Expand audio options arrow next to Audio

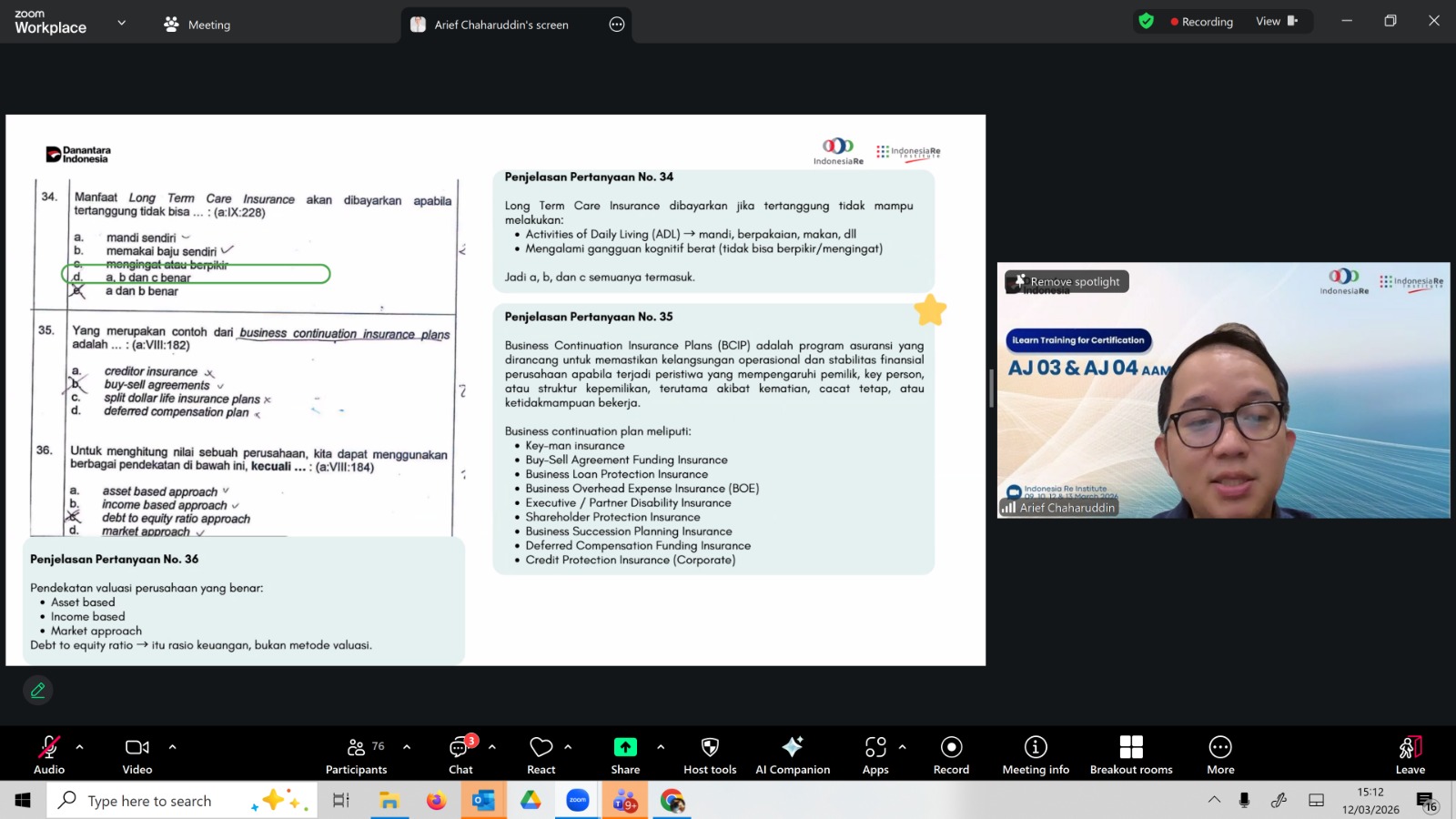point(80,747)
